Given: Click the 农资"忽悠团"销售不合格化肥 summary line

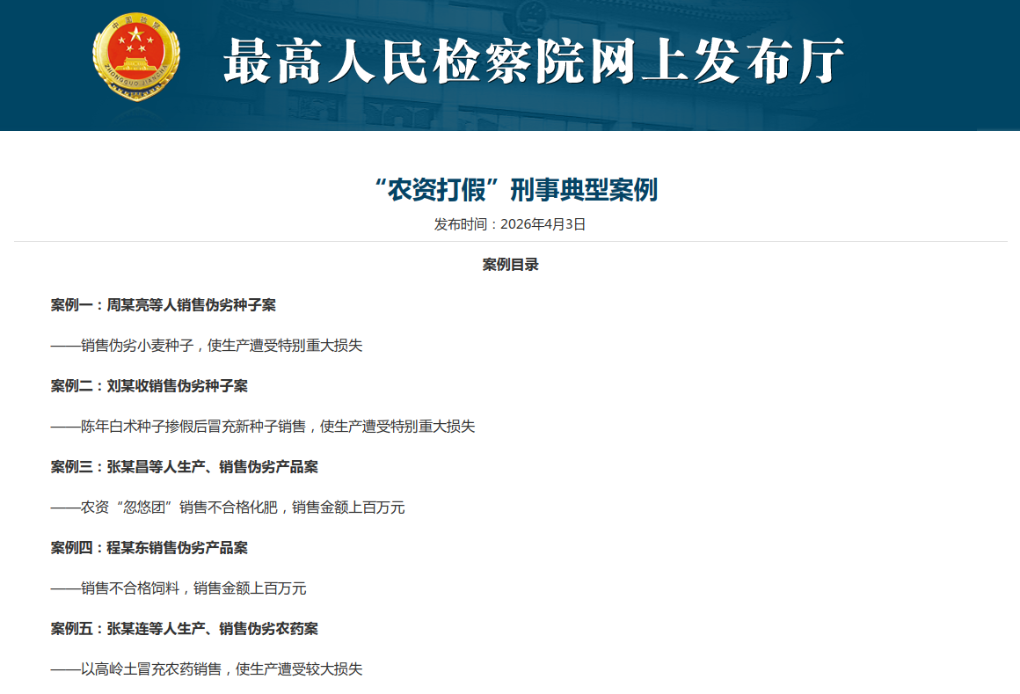Looking at the screenshot, I should [x=228, y=508].
